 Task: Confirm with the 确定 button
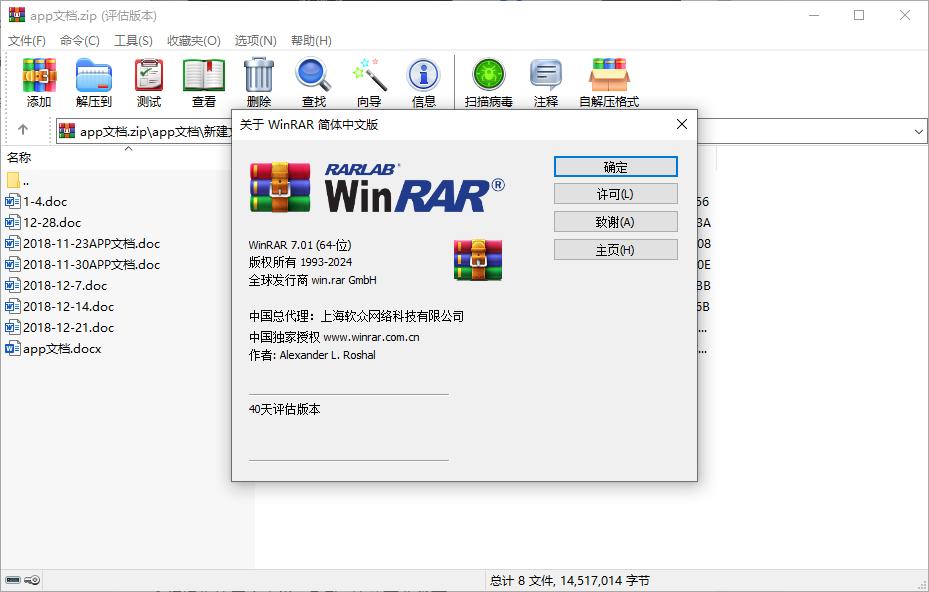[616, 167]
